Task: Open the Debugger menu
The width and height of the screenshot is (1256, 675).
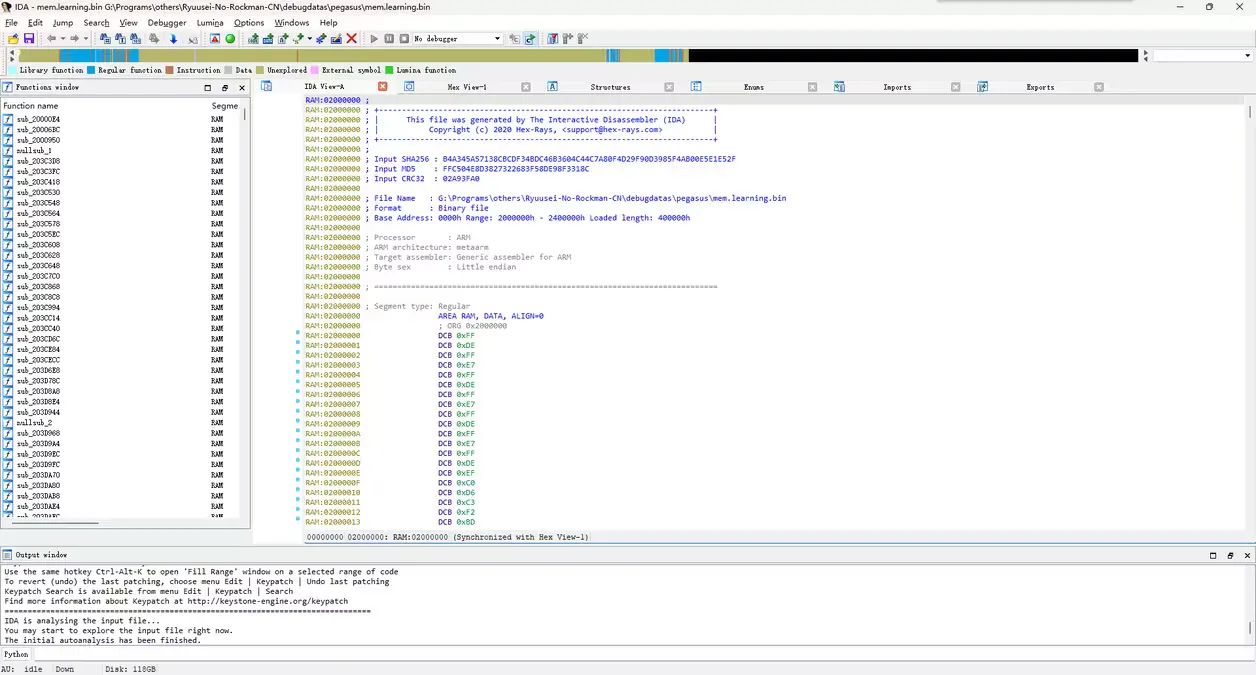Action: tap(167, 23)
